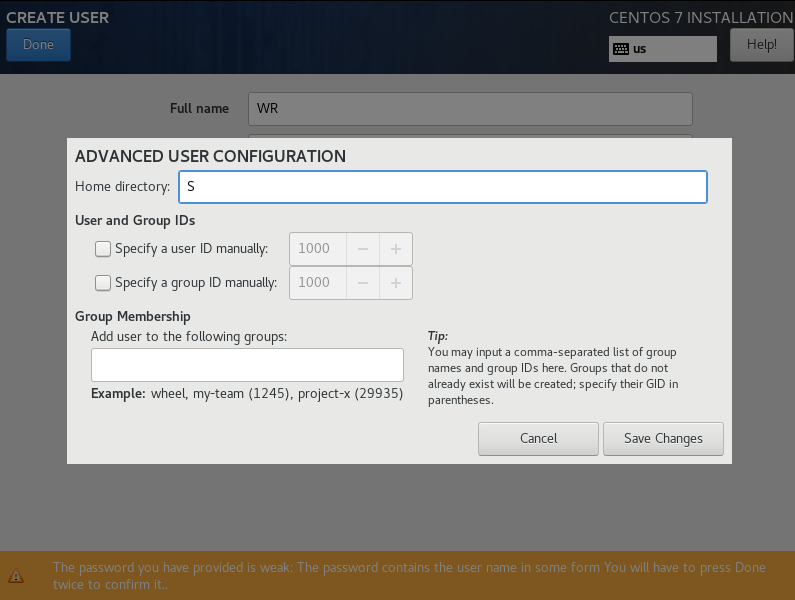Click the weak password warning triangle icon
This screenshot has width=795, height=600.
(16, 576)
